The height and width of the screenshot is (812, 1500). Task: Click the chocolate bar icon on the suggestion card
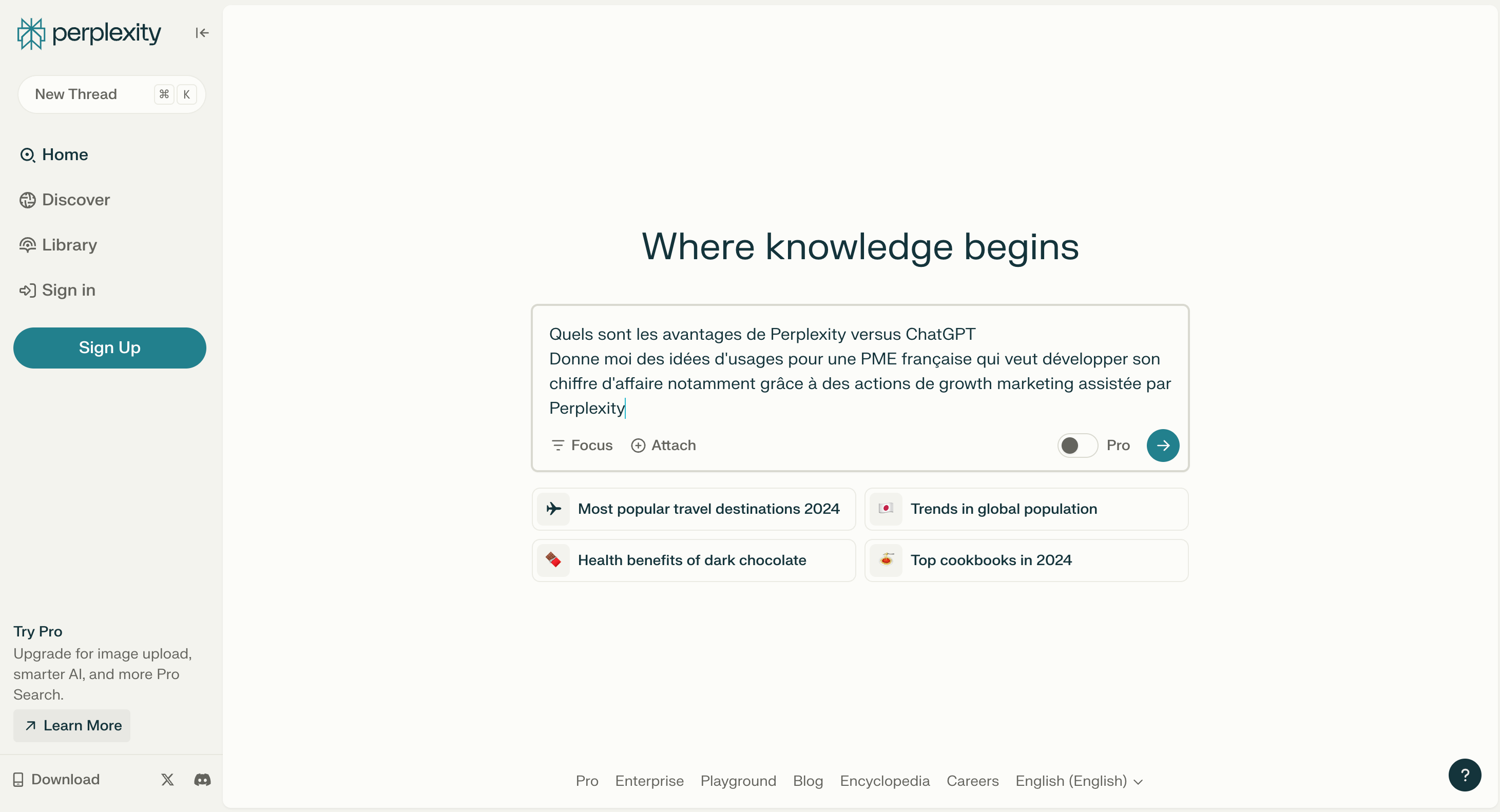pyautogui.click(x=553, y=560)
